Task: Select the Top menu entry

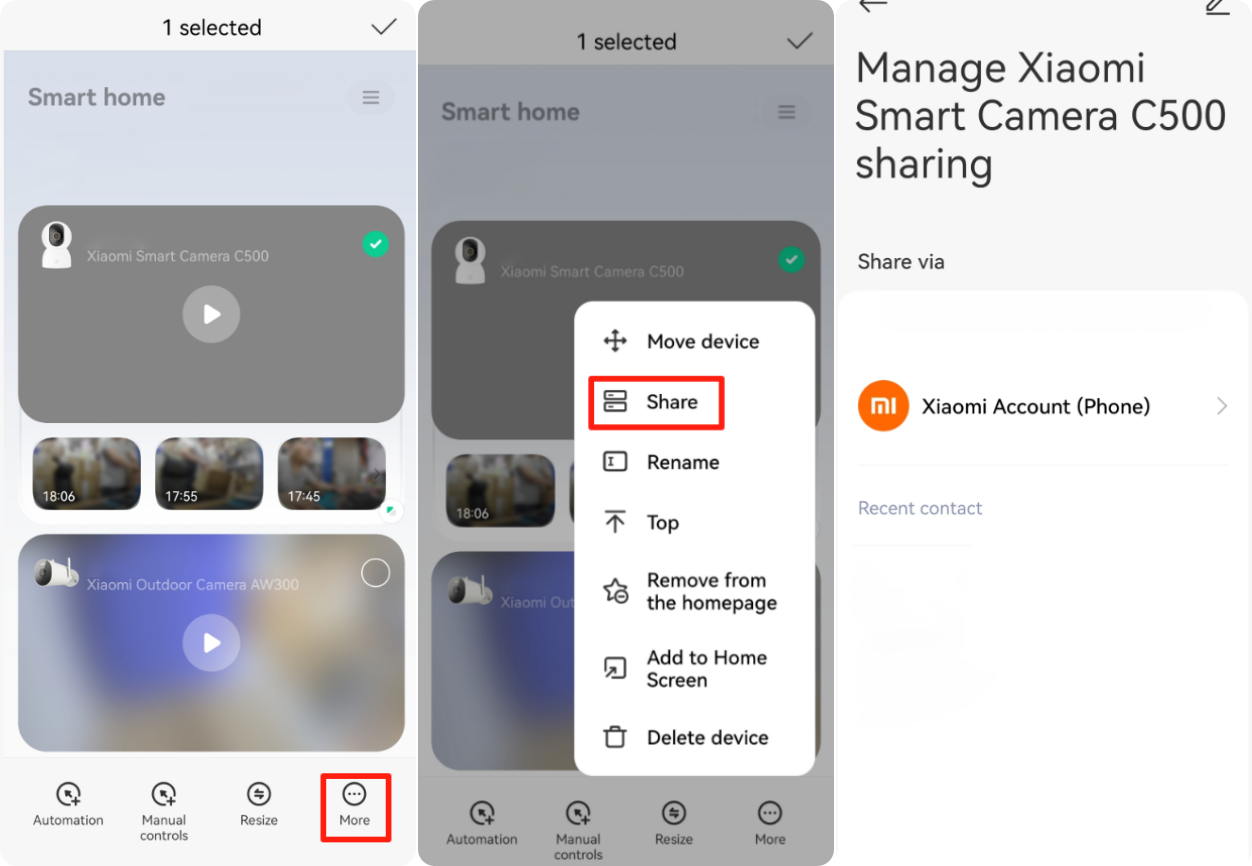Action: 661,523
